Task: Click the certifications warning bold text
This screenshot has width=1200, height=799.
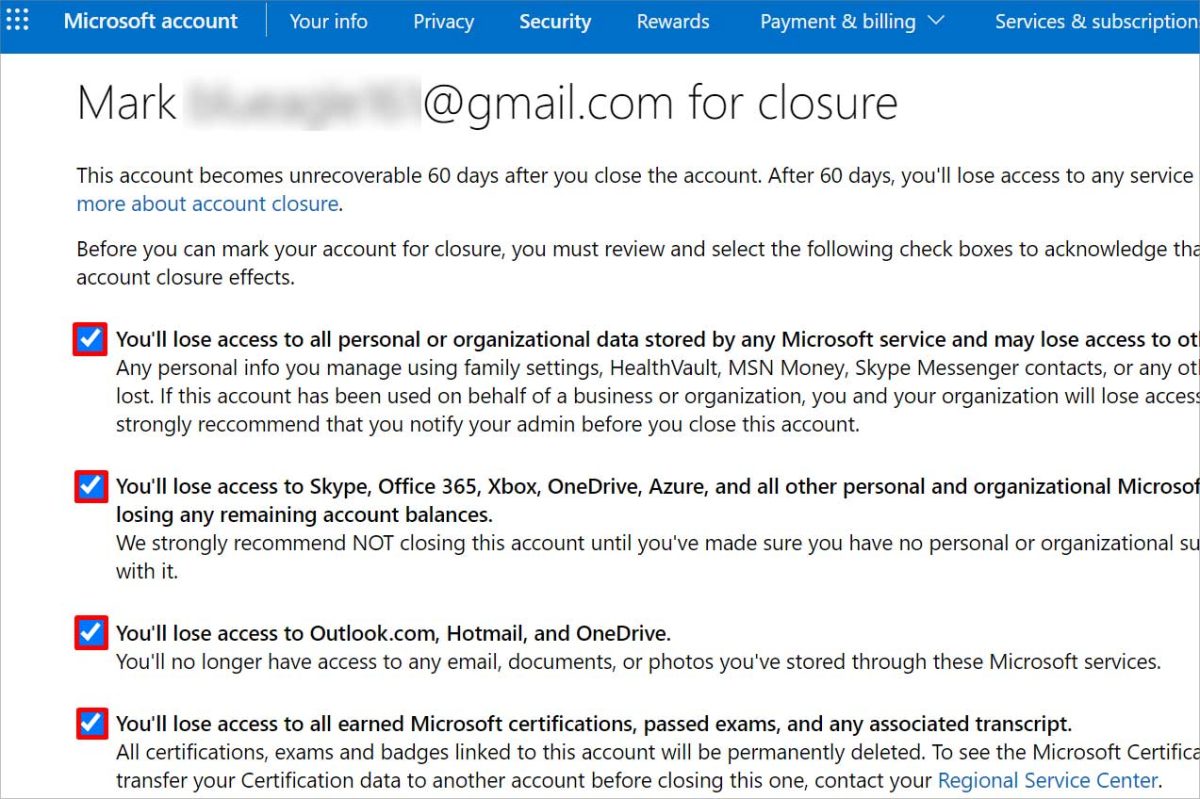Action: pos(594,723)
